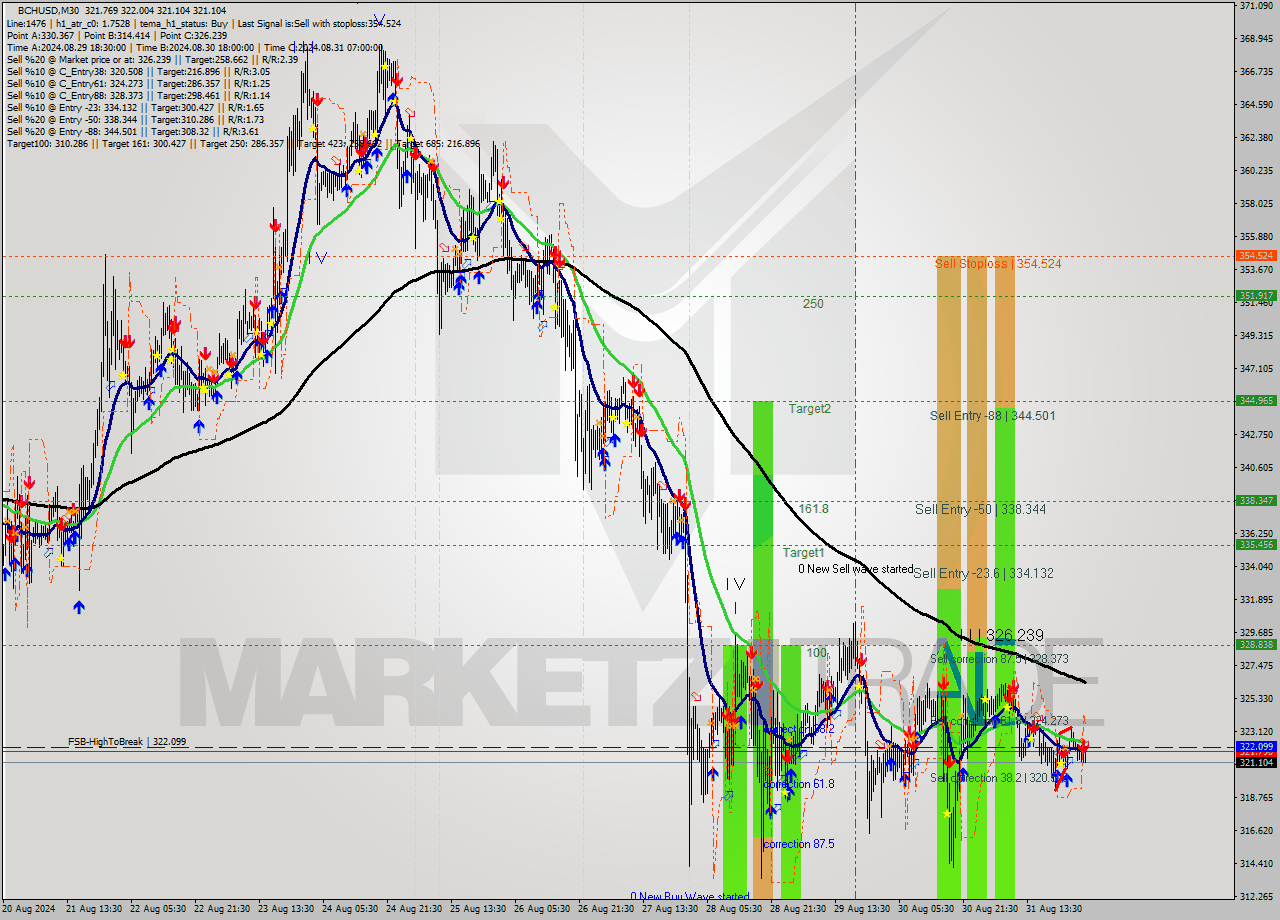Screen dimensions: 1280x920
Task: Click the 'correction 61.8' label
Action: click(x=798, y=784)
